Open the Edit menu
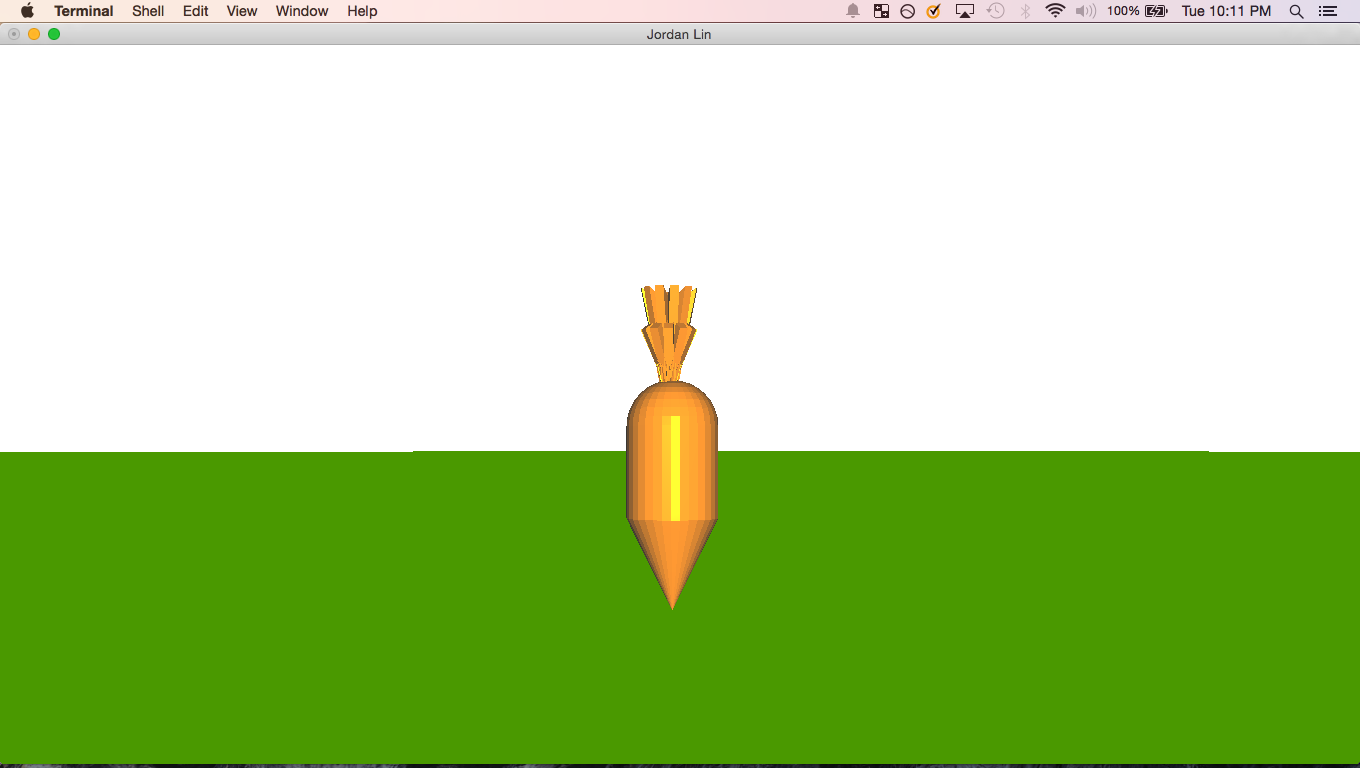 pos(195,11)
